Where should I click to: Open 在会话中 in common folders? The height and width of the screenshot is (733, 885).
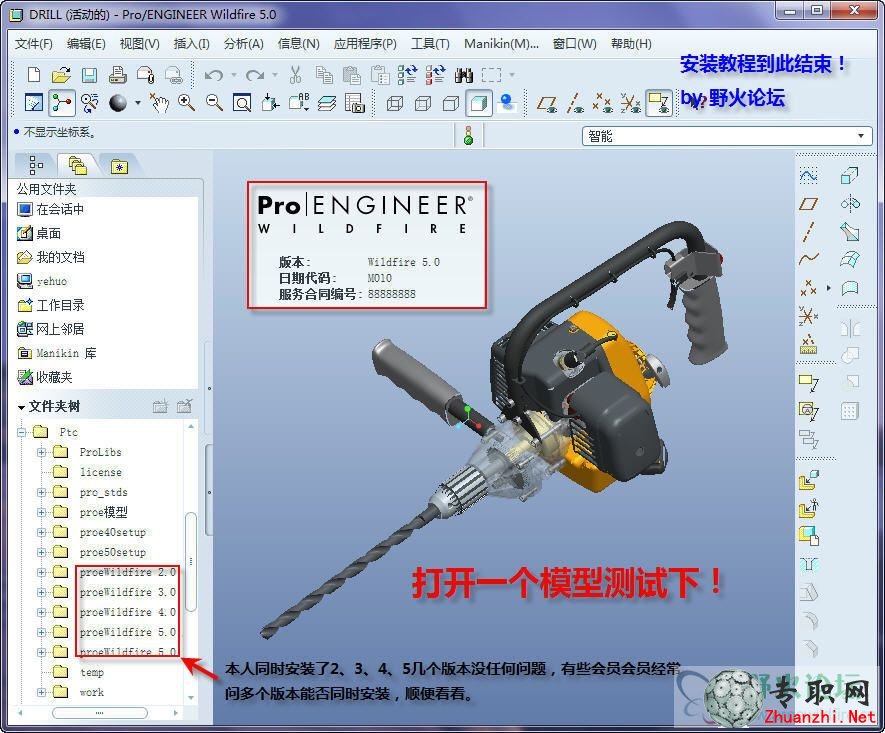(x=51, y=209)
